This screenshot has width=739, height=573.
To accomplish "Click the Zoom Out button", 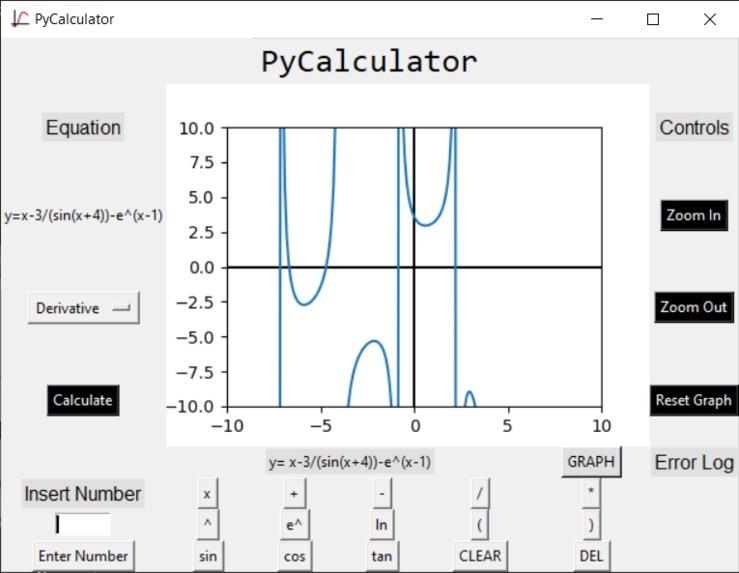I will tap(694, 307).
